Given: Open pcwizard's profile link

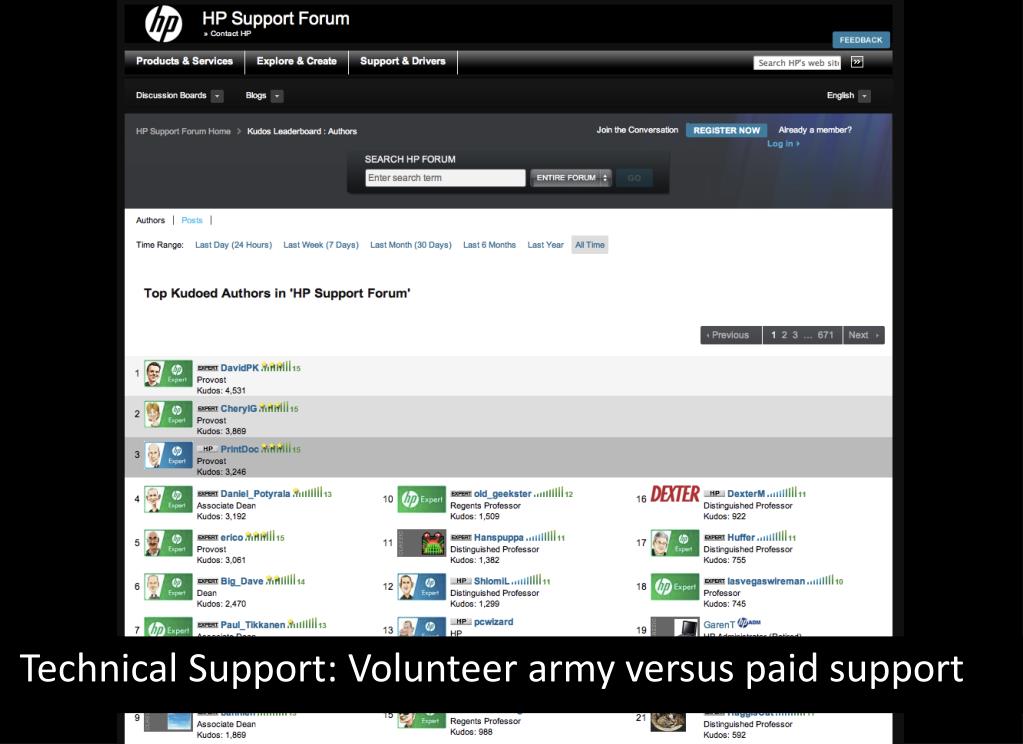Looking at the screenshot, I should (493, 622).
